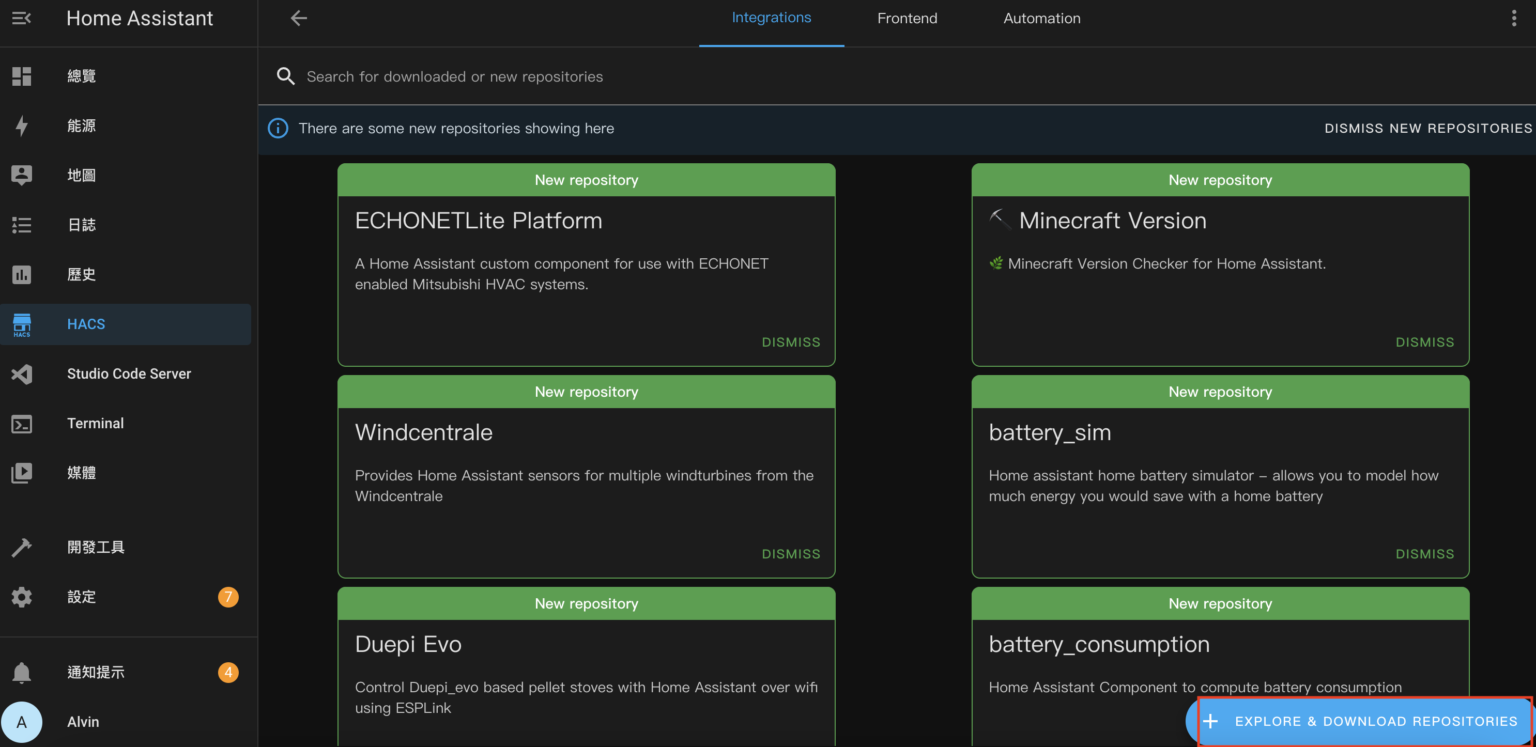
Task: Open Developer Tools hammer icon
Action: (x=21, y=547)
